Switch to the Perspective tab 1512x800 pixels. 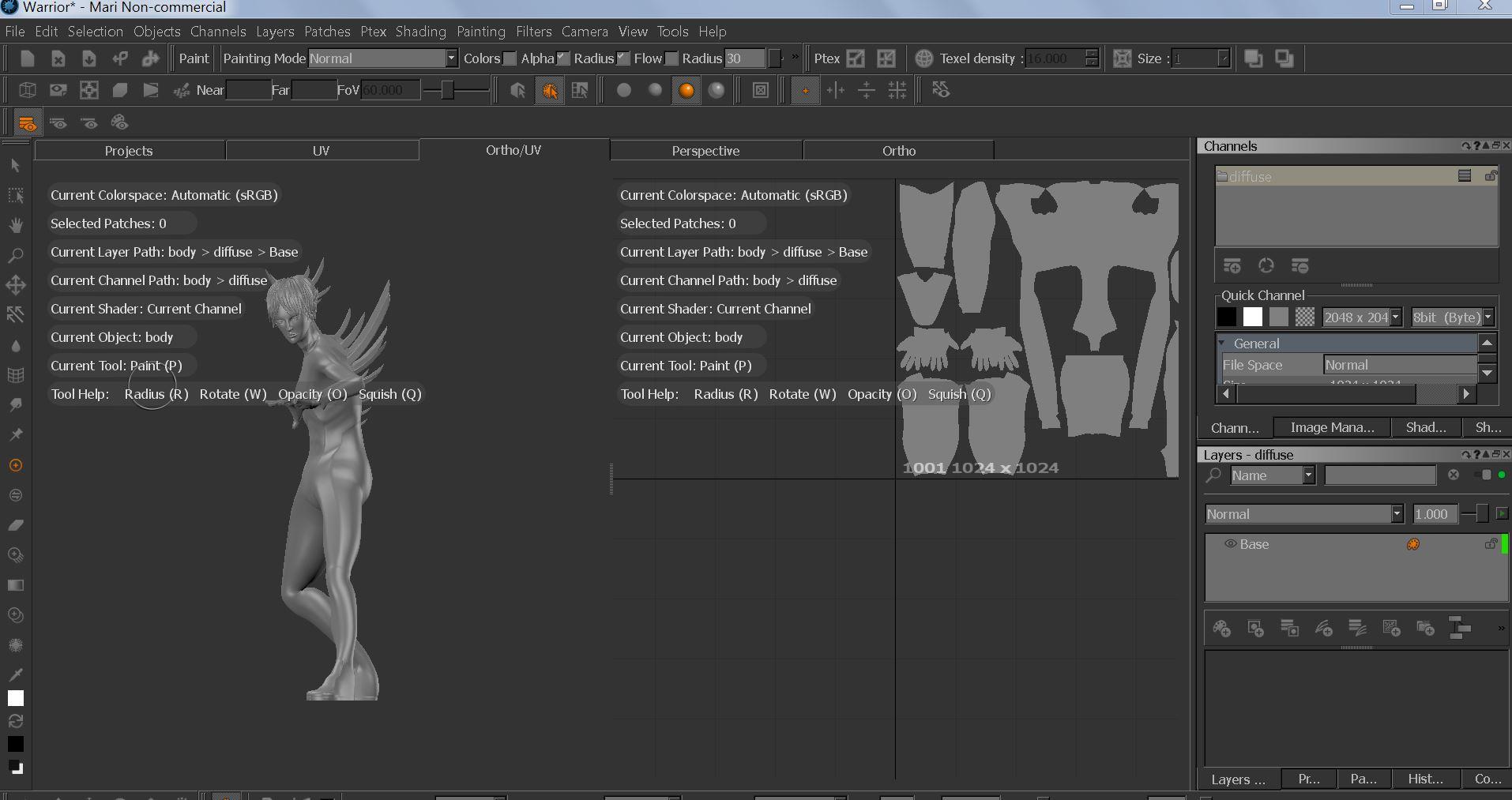pos(705,151)
